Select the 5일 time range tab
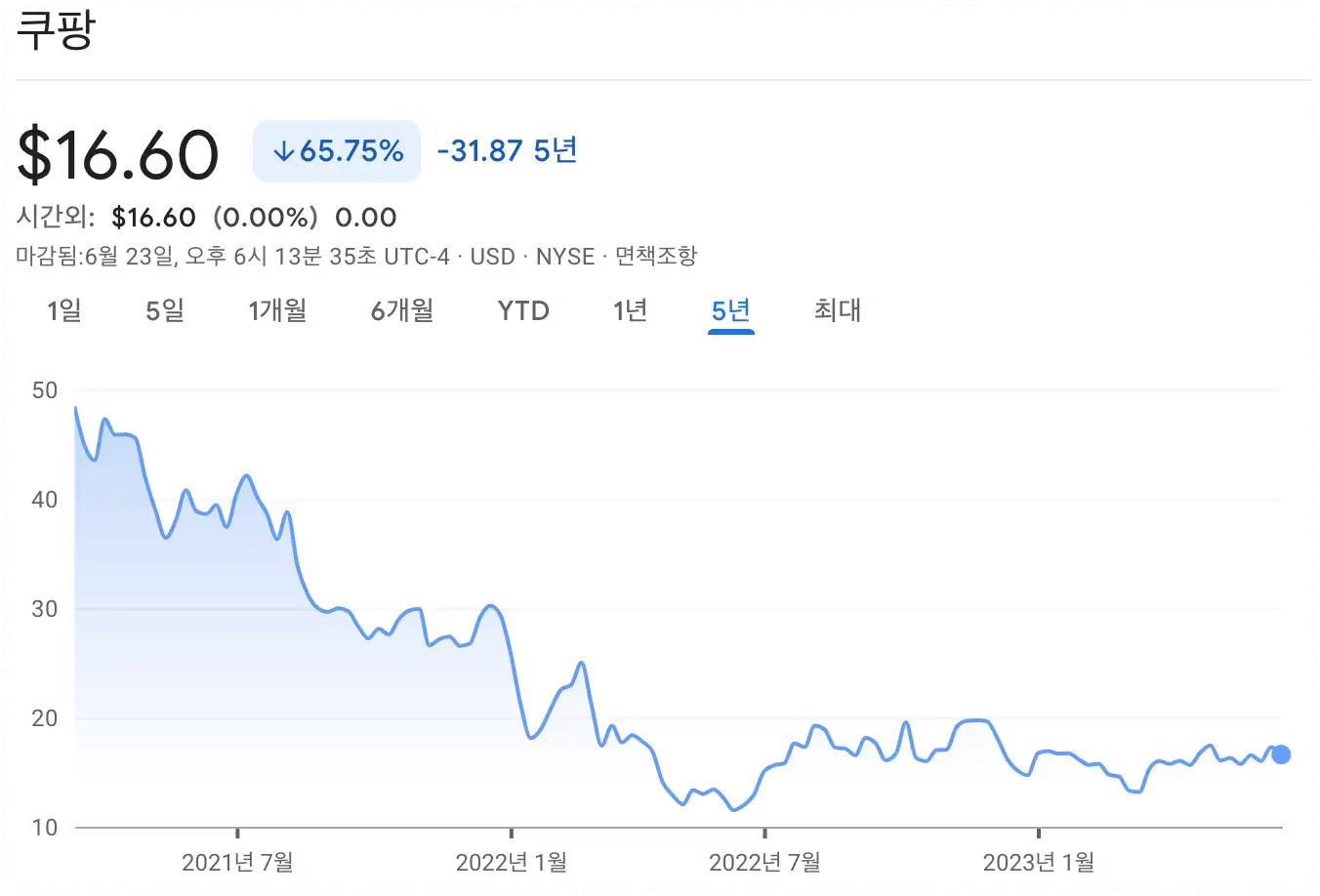This screenshot has width=1320, height=896. pyautogui.click(x=165, y=310)
